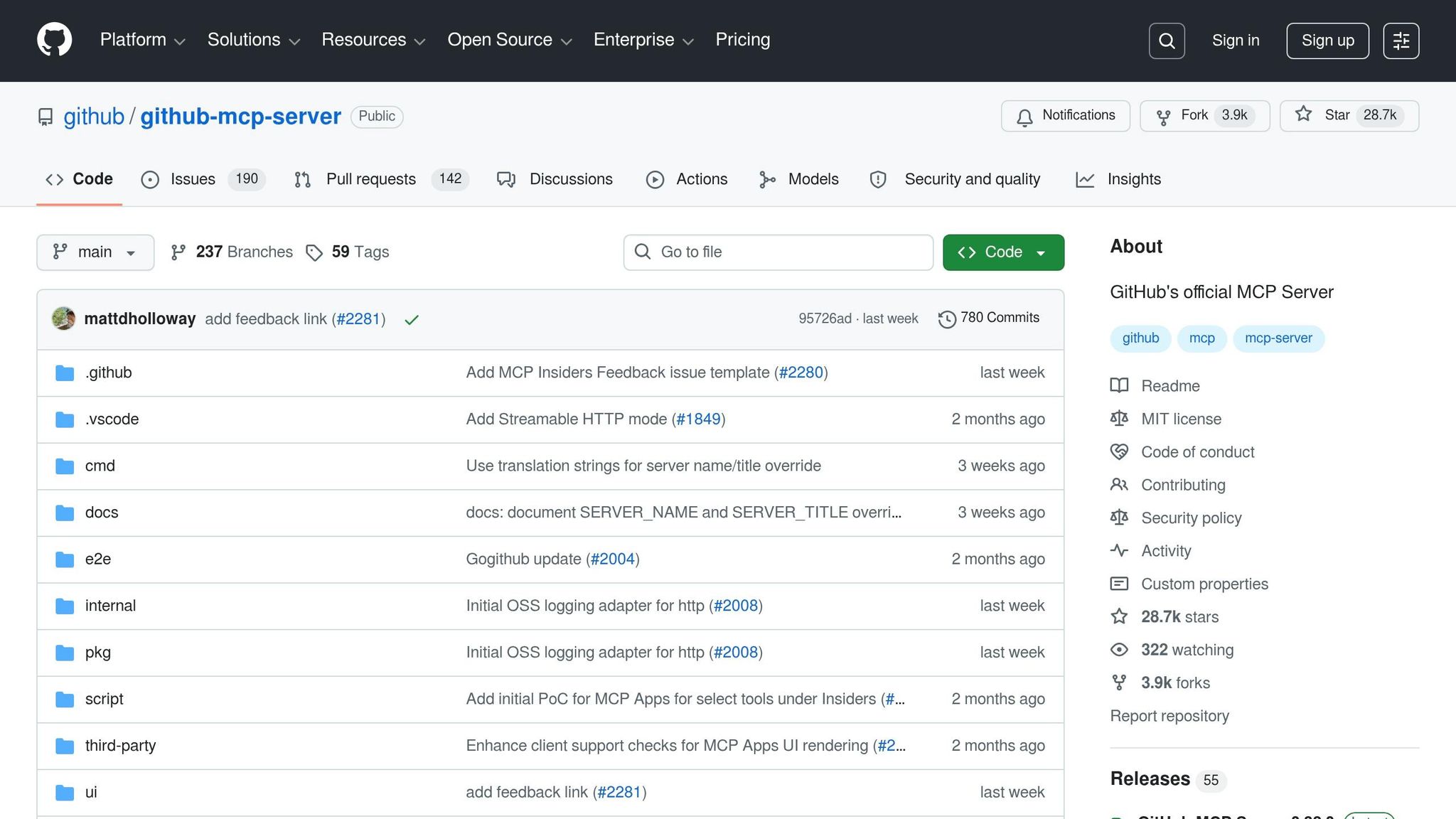Open the MIT license link
The height and width of the screenshot is (819, 1456).
[x=1180, y=419]
